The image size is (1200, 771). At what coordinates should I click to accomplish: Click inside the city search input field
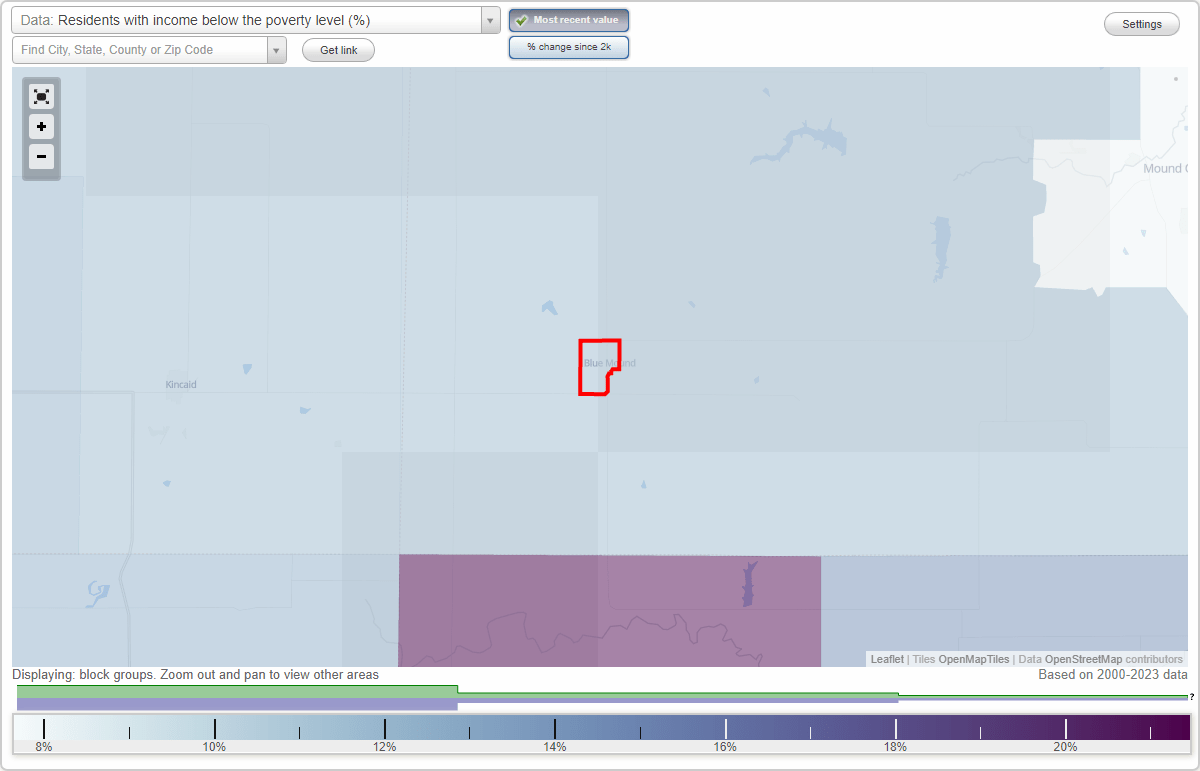coord(140,49)
